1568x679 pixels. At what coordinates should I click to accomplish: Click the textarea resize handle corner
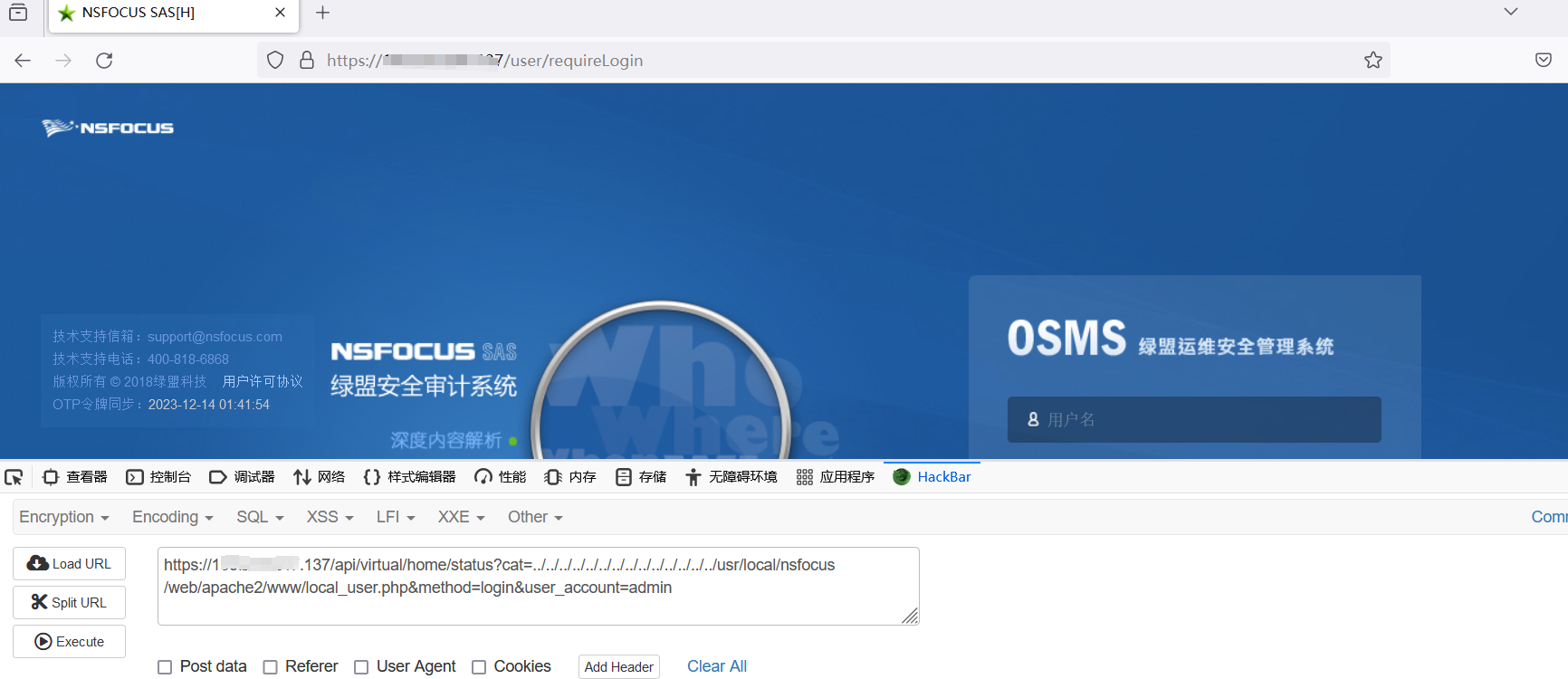coord(910,616)
